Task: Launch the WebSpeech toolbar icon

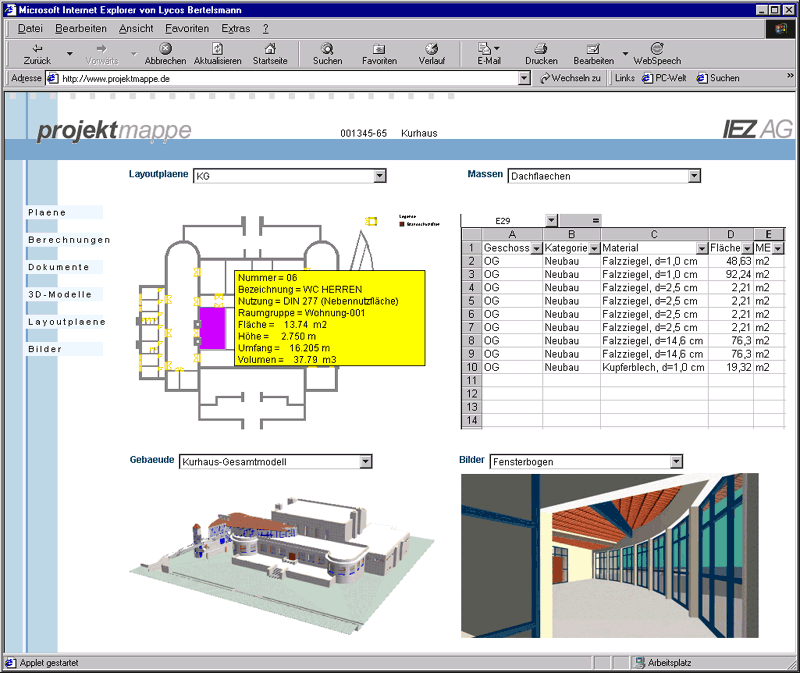Action: point(657,48)
